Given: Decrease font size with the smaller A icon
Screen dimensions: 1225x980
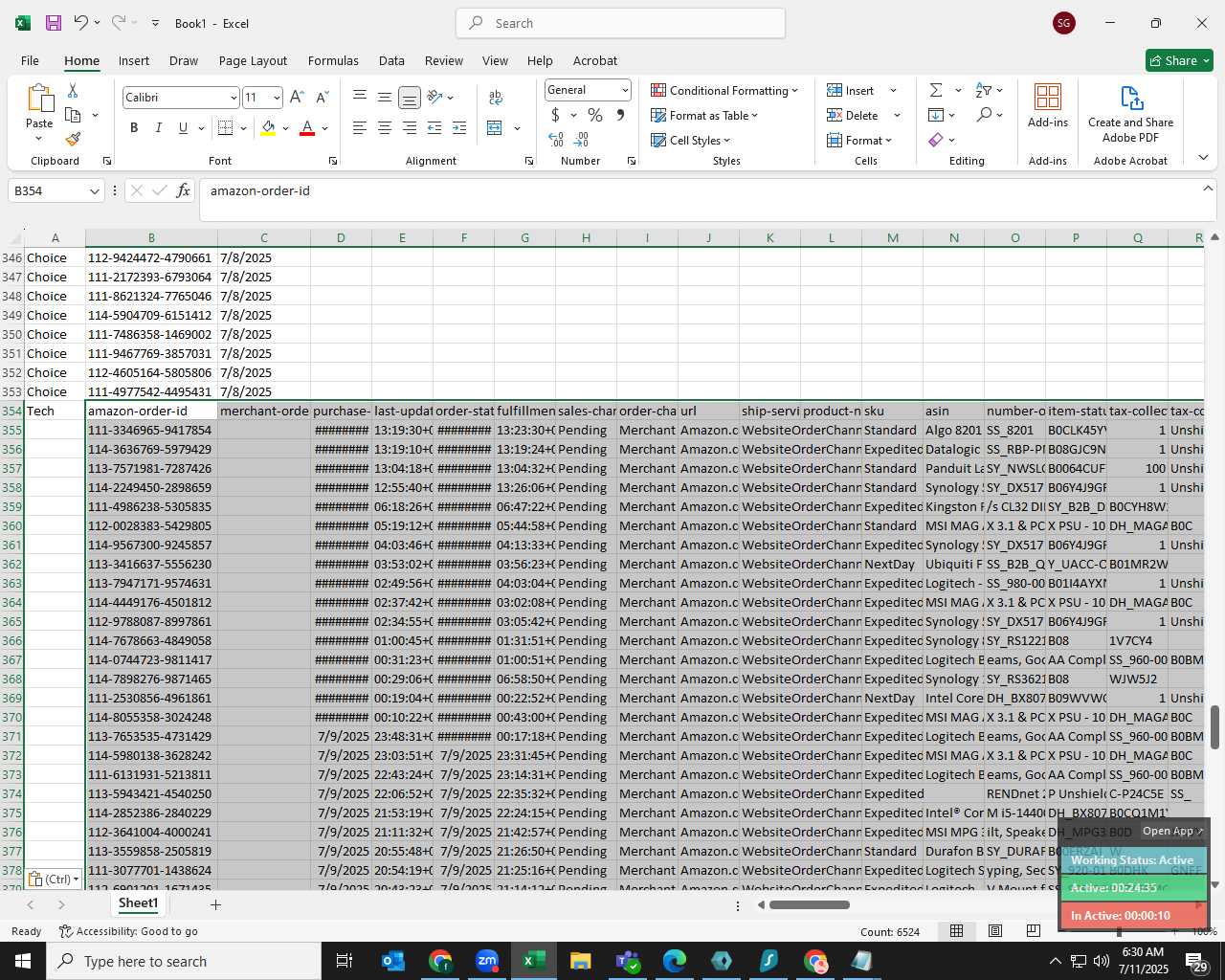Looking at the screenshot, I should point(322,97).
